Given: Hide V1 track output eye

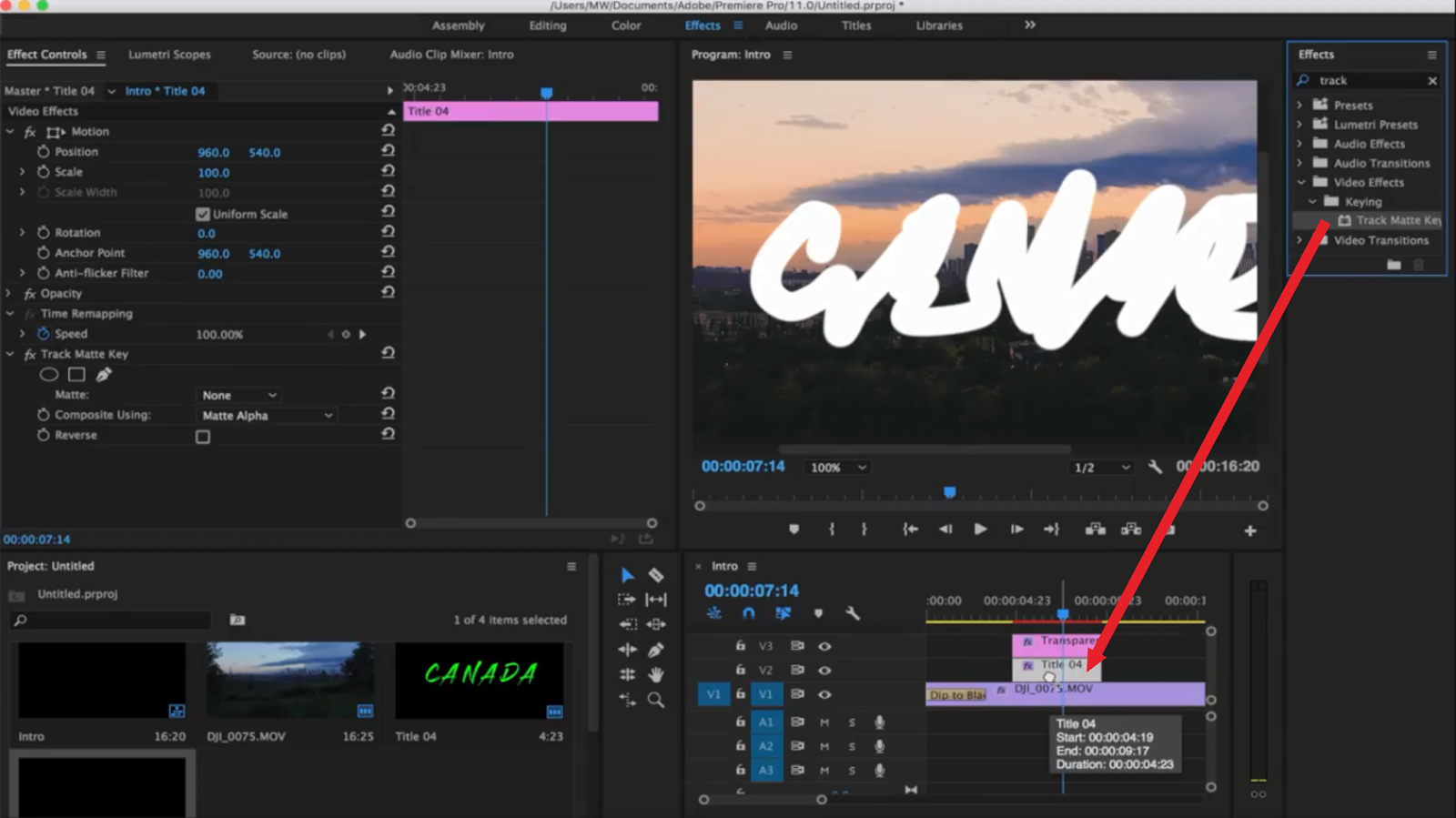Looking at the screenshot, I should 824,694.
